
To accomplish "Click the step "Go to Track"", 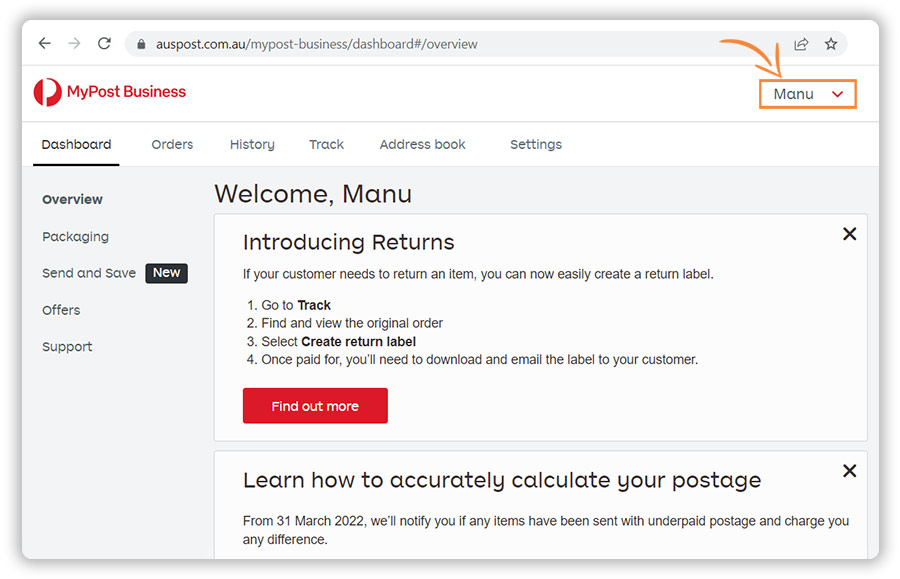I will coord(296,305).
